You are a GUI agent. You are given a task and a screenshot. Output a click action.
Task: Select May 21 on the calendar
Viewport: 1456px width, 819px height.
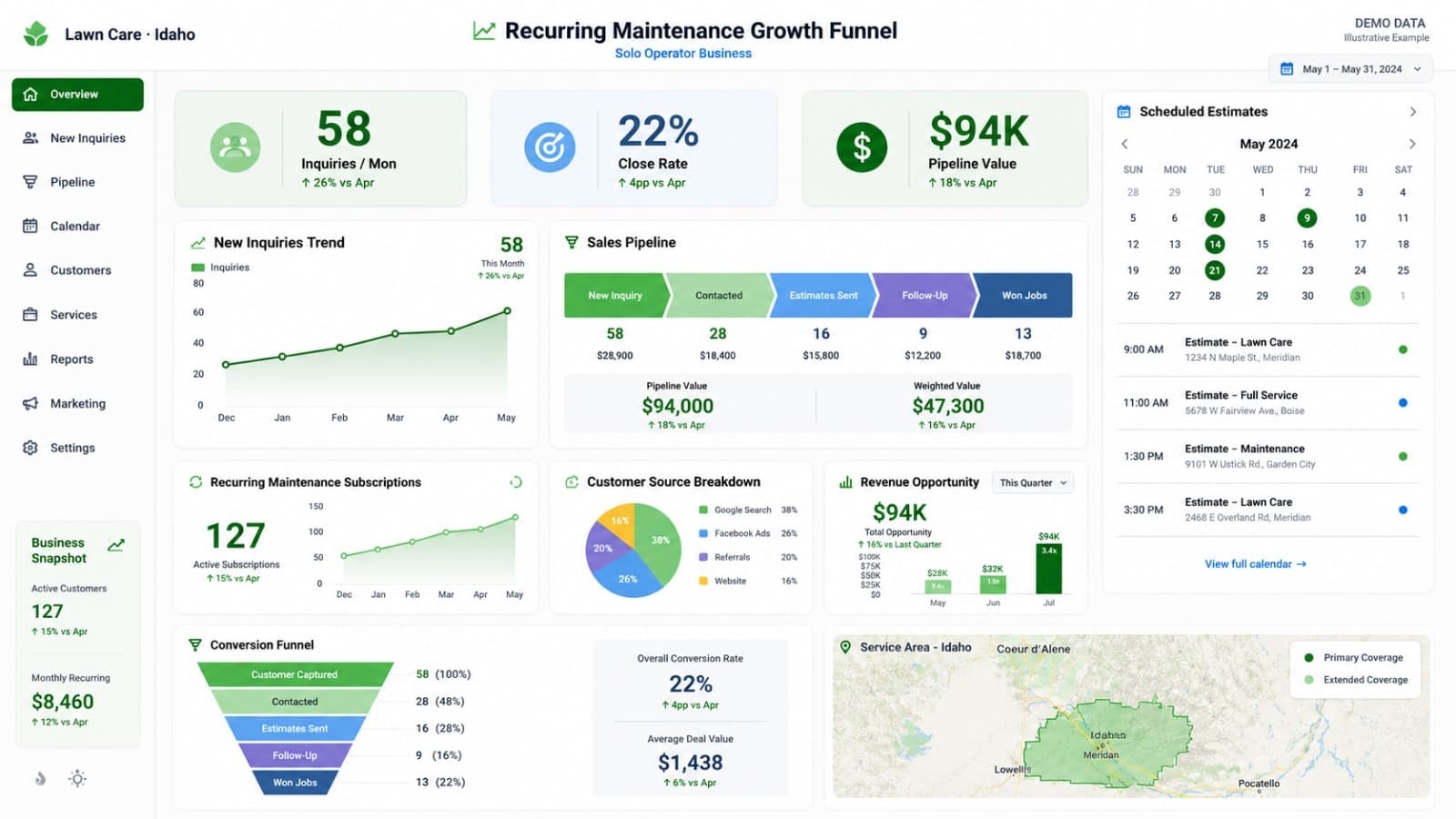(1215, 270)
